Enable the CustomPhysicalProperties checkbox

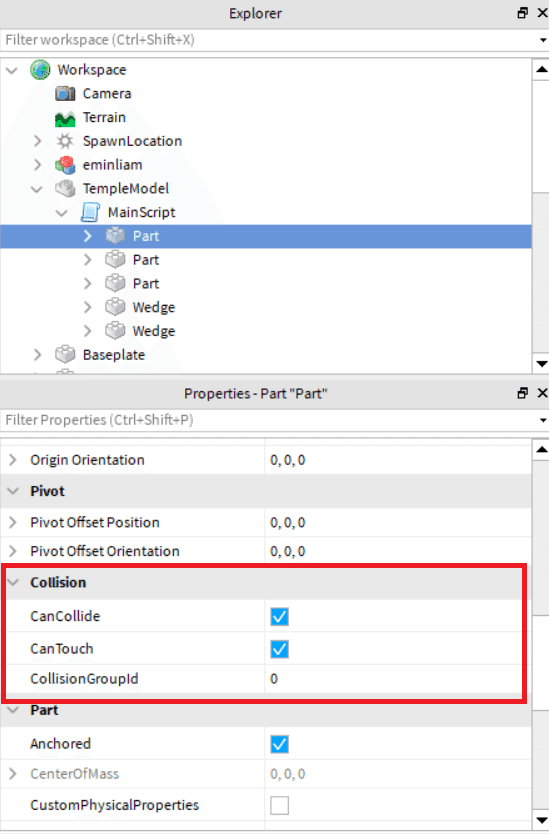(x=279, y=805)
